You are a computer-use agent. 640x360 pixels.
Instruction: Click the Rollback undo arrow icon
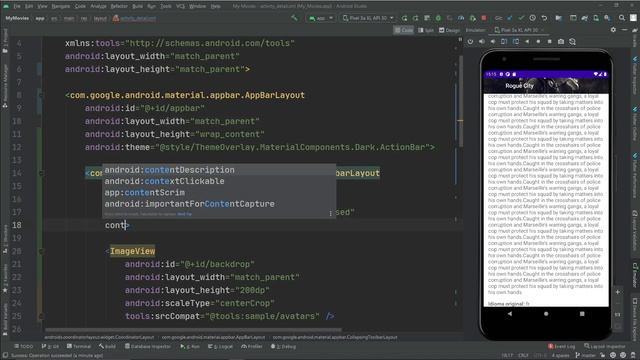click(x=544, y=18)
